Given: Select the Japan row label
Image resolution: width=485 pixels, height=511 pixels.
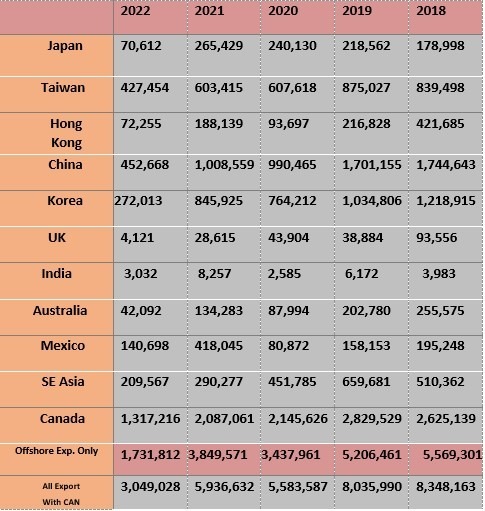Looking at the screenshot, I should click(65, 46).
